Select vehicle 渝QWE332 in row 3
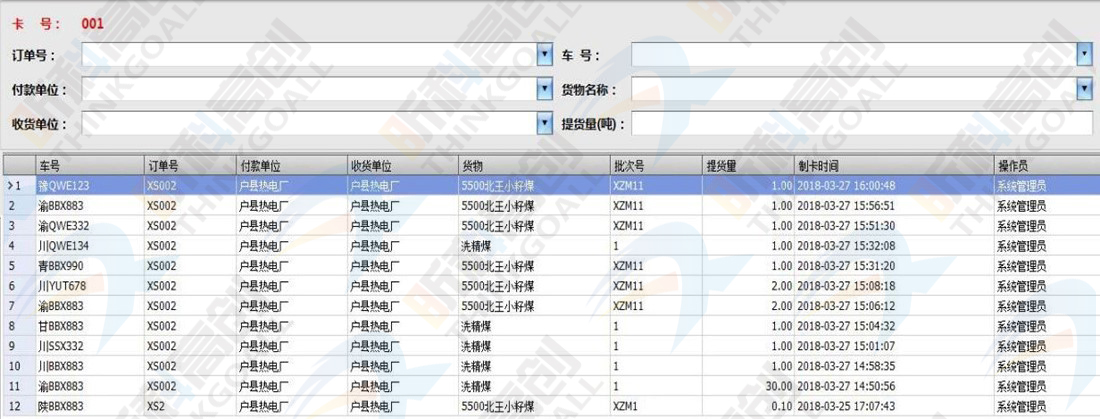1100x419 pixels. tap(64, 226)
